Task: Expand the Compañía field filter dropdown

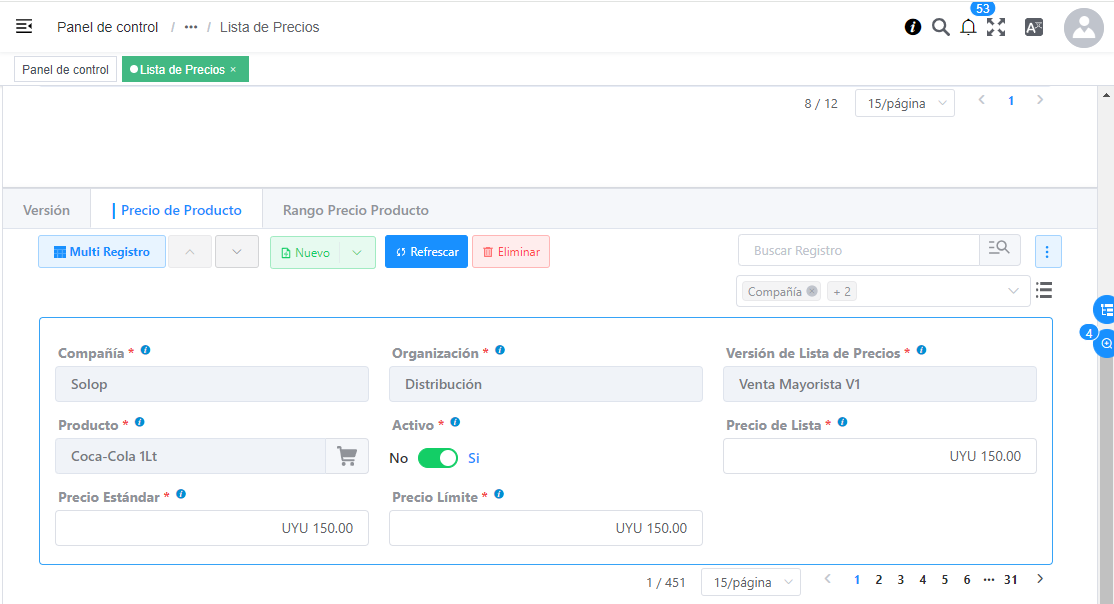Action: [1012, 291]
